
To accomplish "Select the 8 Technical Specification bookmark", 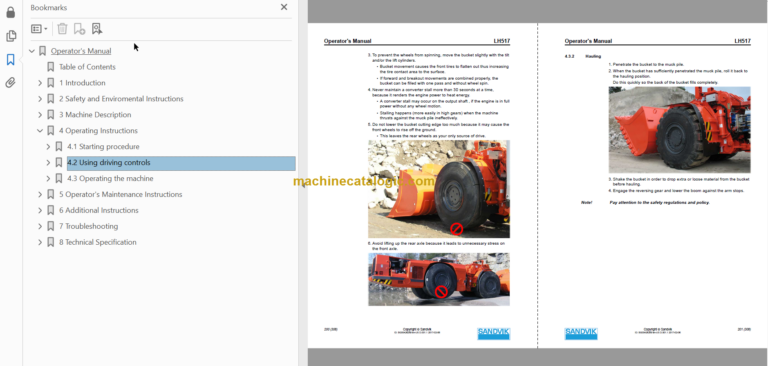I will pyautogui.click(x=98, y=242).
